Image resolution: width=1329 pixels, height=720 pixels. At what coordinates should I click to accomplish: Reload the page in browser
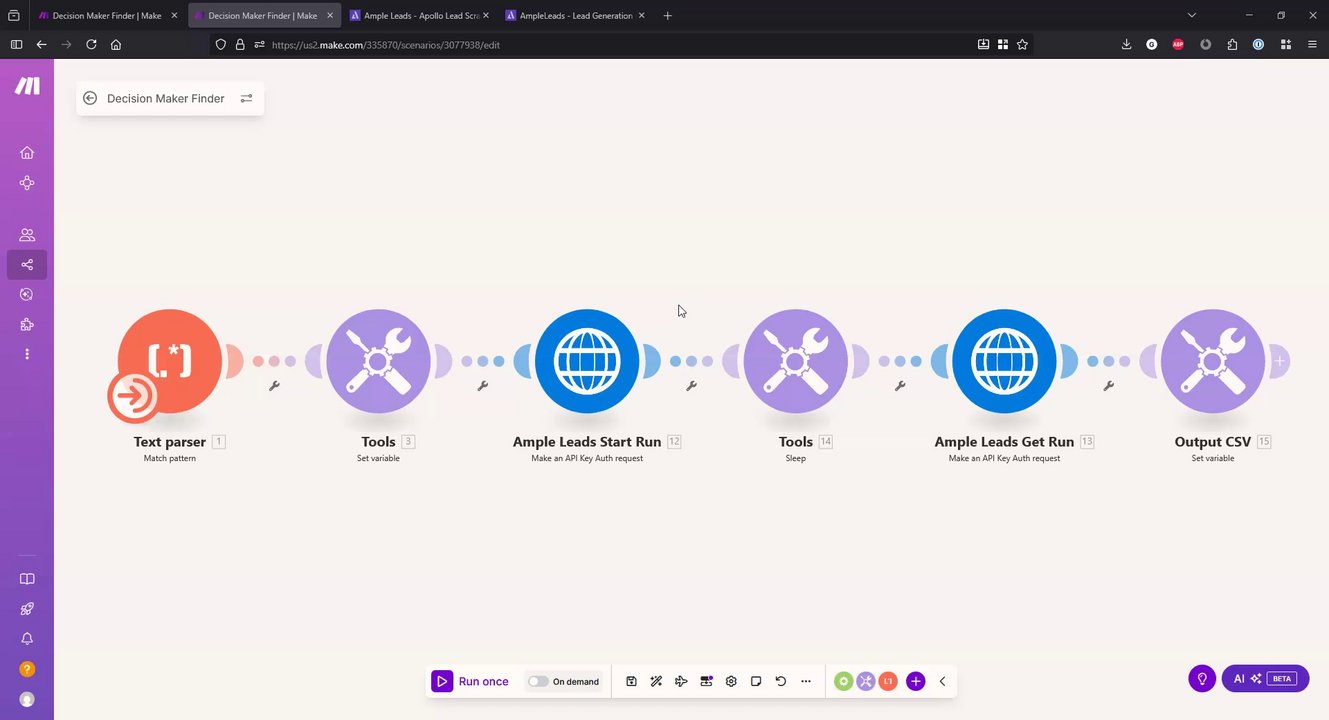tap(91, 44)
